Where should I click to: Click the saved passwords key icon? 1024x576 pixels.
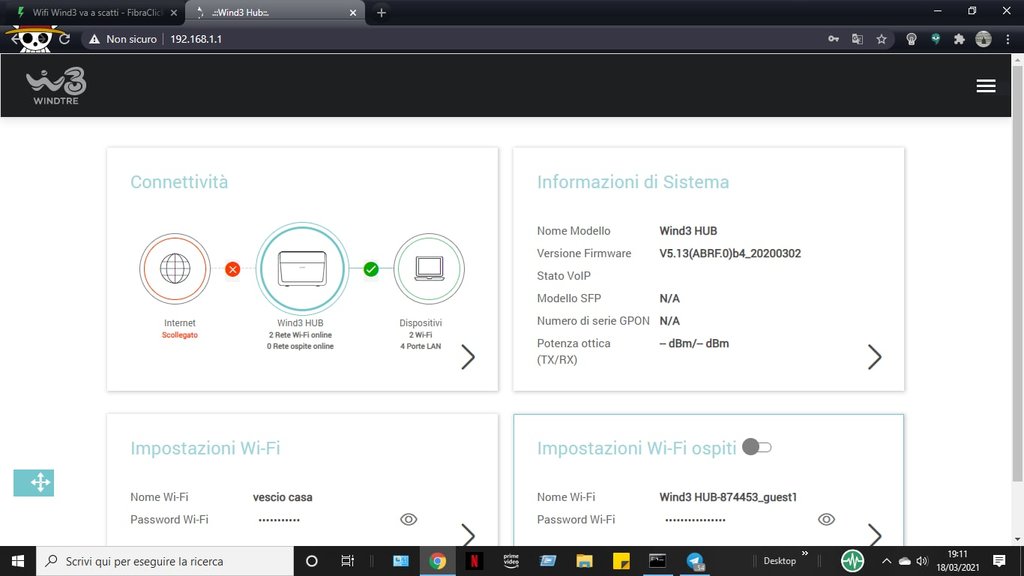[833, 39]
